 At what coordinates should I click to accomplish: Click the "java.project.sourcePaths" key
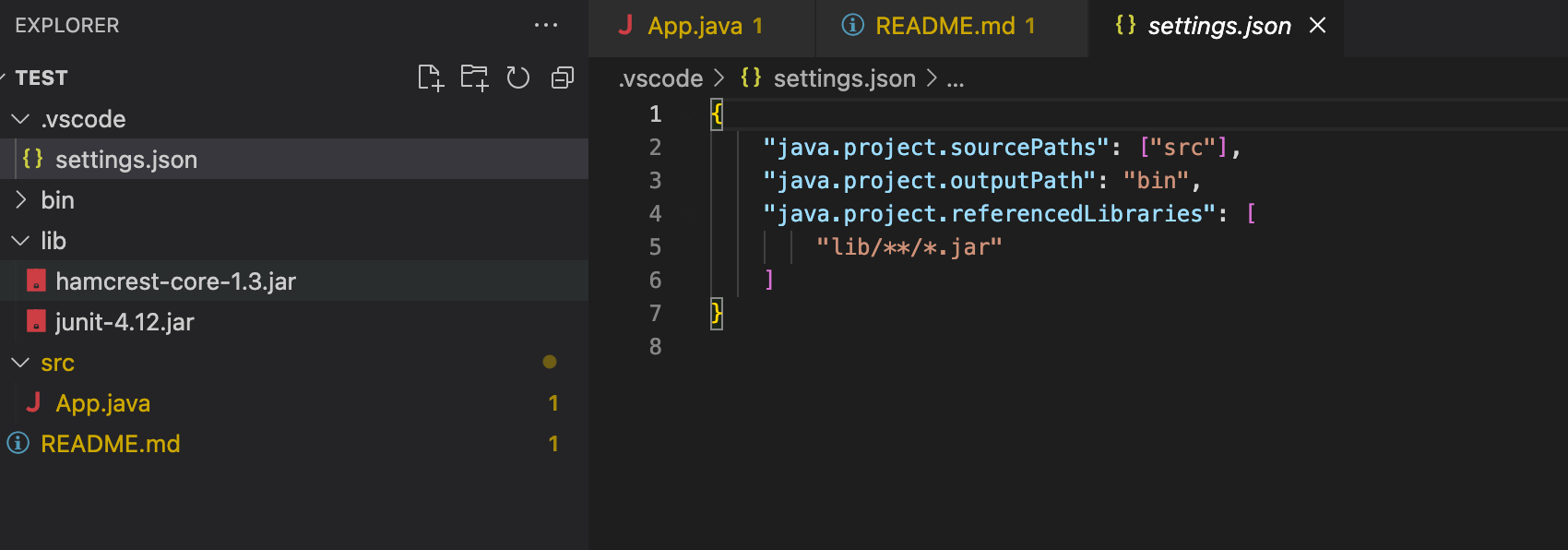click(936, 147)
